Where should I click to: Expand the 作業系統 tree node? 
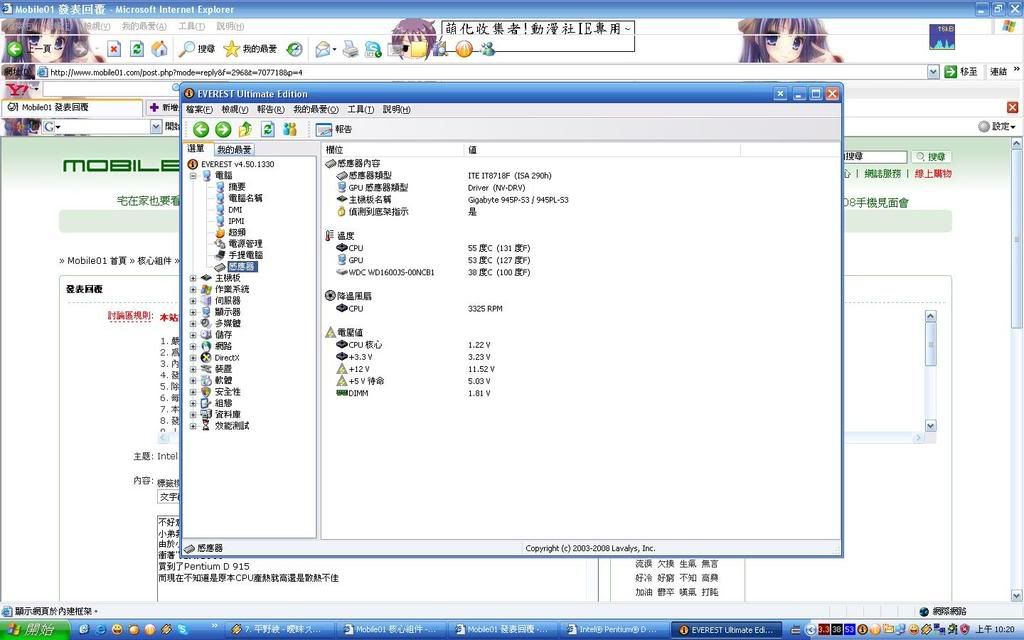(193, 289)
